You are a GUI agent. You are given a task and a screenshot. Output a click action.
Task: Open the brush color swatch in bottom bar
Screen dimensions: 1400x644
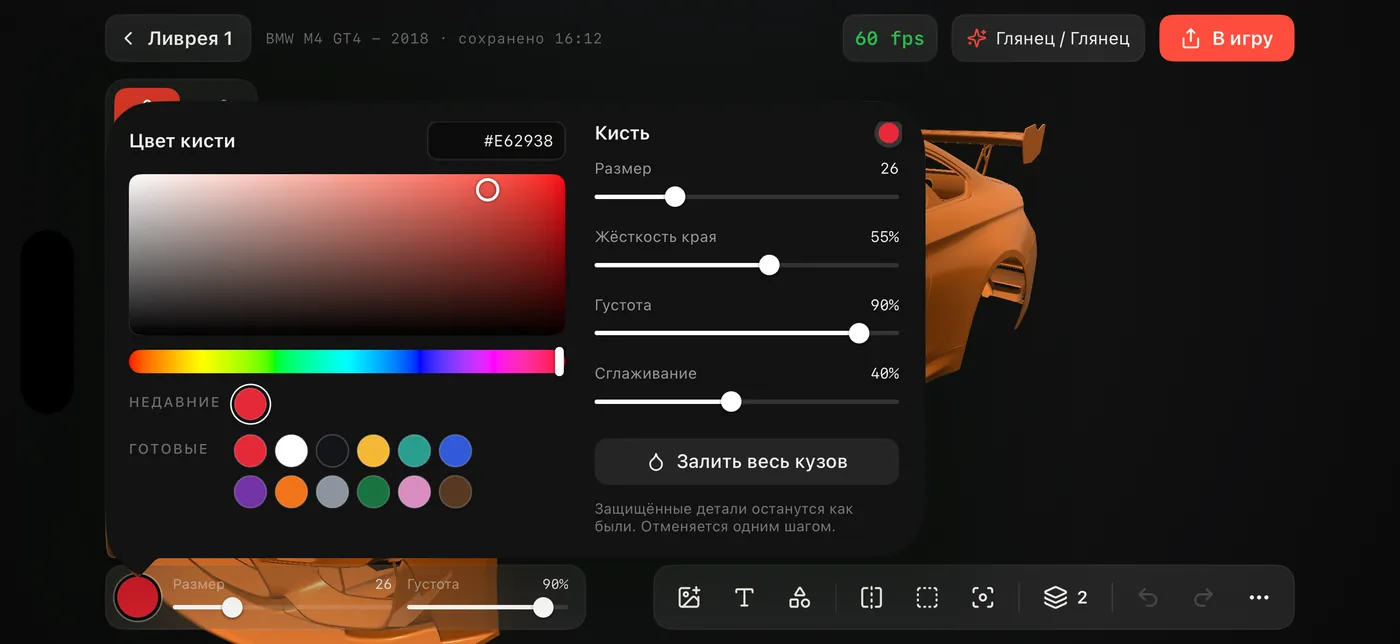(x=138, y=597)
